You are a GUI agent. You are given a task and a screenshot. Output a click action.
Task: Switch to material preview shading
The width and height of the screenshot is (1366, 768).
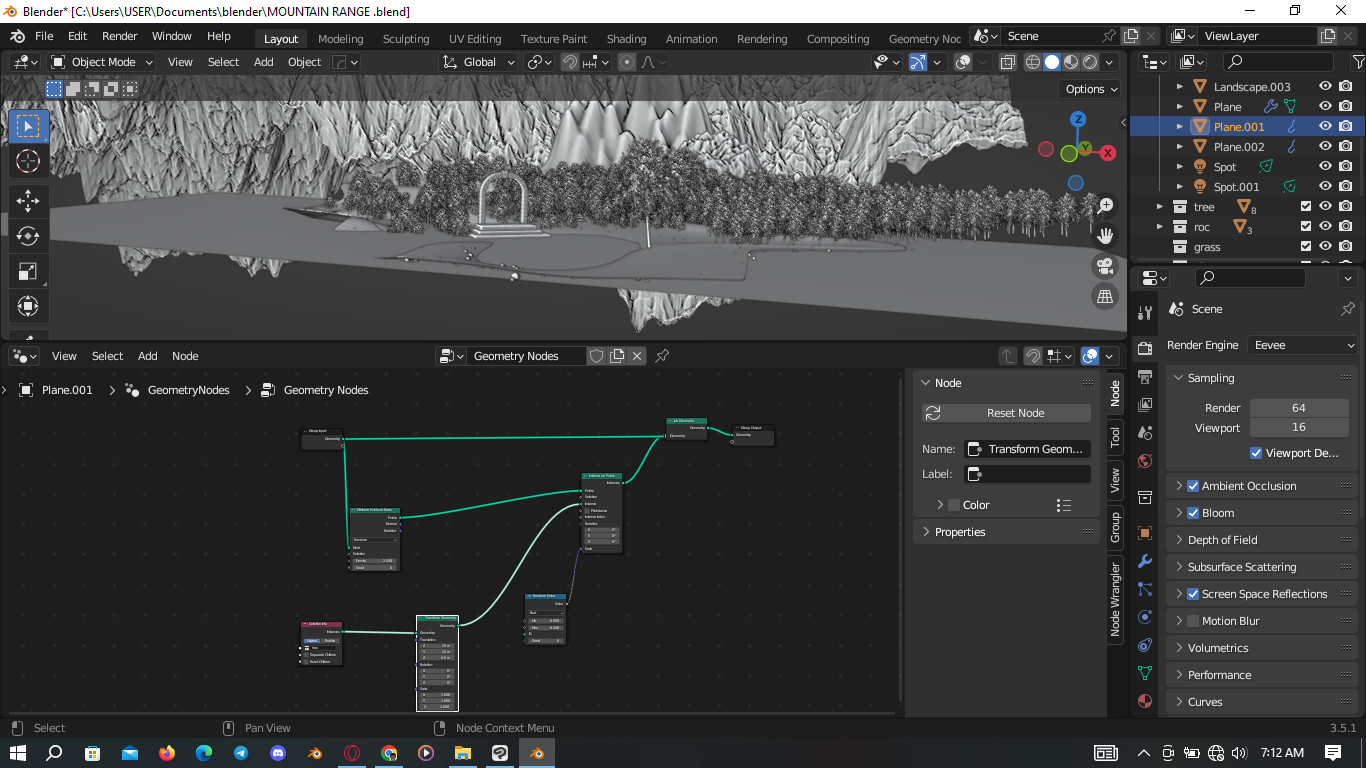[1071, 62]
